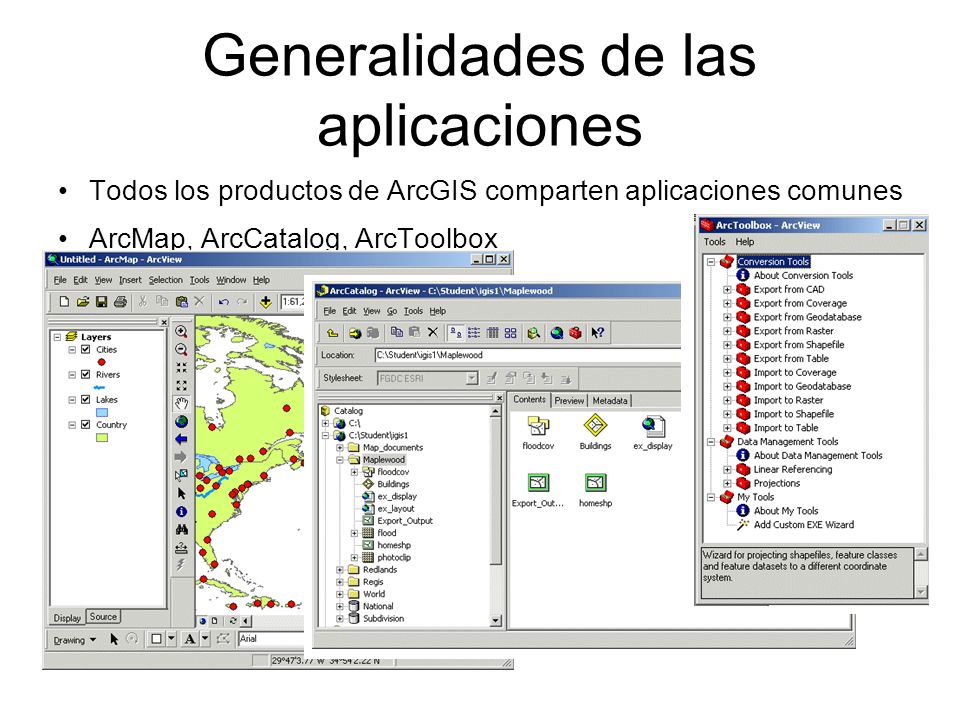Choose the Pan hand tool in ArcMap
Screen dimensions: 960x720
[181, 403]
